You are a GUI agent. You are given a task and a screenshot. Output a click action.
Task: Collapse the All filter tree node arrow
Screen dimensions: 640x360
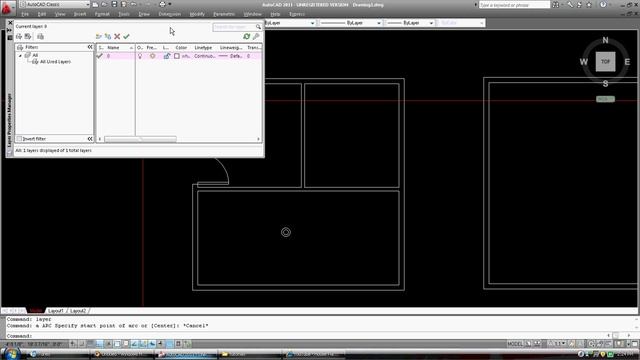(20, 55)
